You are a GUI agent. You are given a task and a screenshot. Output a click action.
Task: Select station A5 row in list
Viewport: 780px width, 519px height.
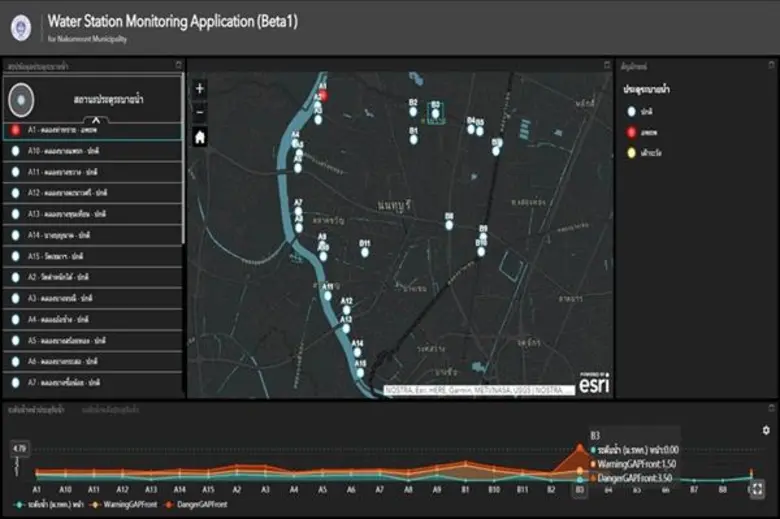click(x=93, y=340)
